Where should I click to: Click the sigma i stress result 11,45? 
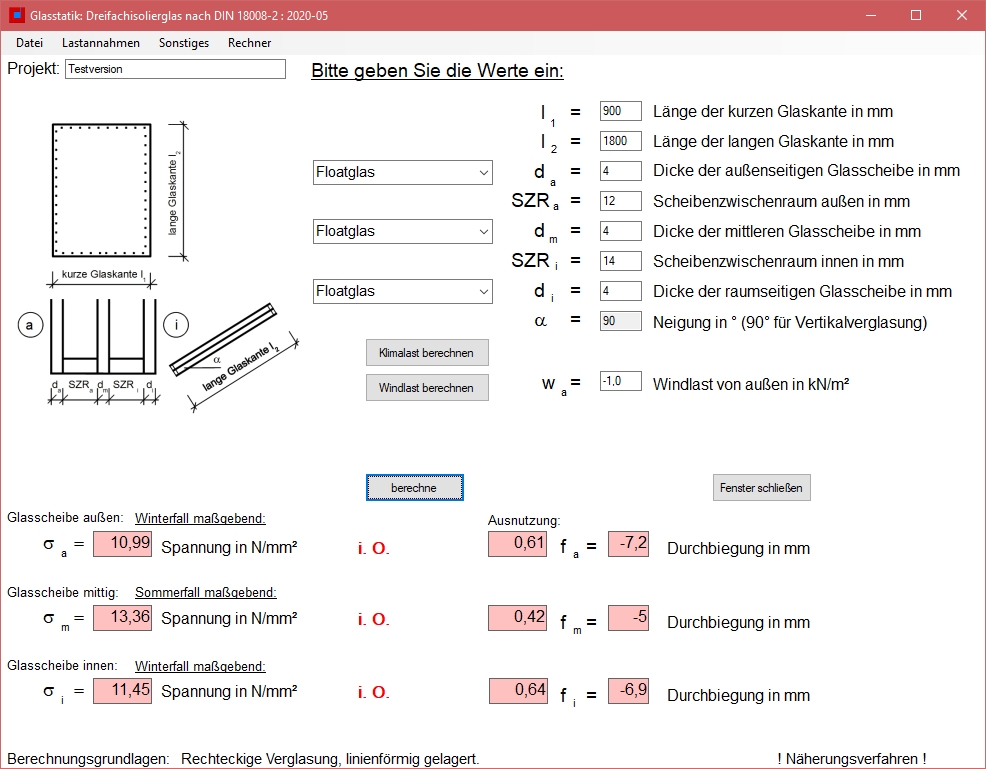point(123,691)
